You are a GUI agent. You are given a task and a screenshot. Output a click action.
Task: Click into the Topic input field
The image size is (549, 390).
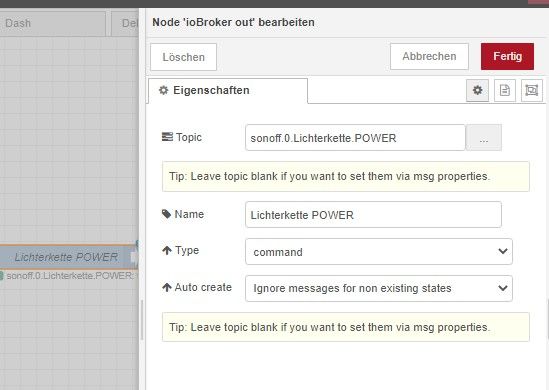[x=355, y=138]
